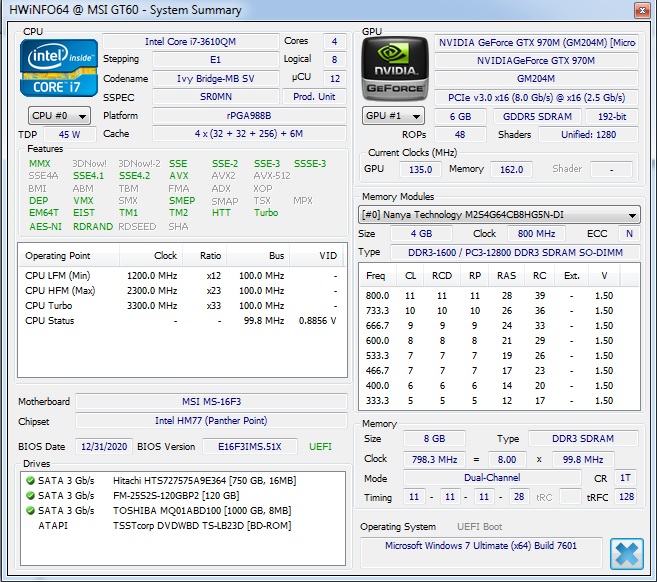The image size is (657, 582).
Task: Click the BIOS date 12/31/2020 field
Action: click(104, 447)
